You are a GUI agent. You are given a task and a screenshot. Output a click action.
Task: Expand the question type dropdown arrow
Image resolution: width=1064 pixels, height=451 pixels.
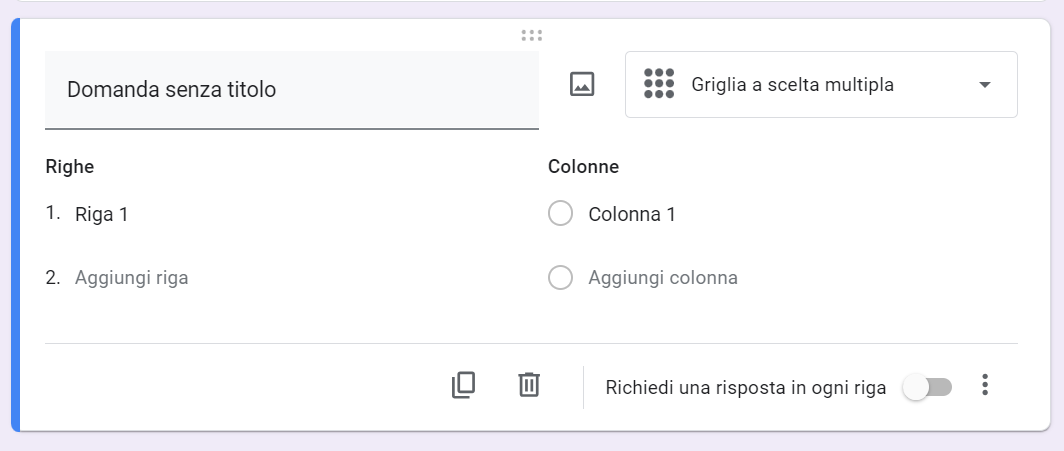coord(985,85)
